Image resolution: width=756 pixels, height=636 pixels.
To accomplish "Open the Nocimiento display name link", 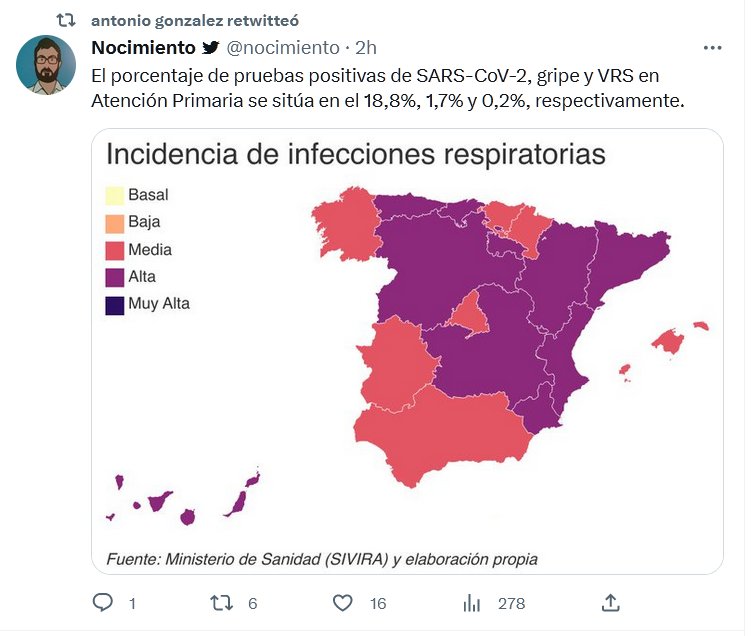I will pyautogui.click(x=143, y=47).
